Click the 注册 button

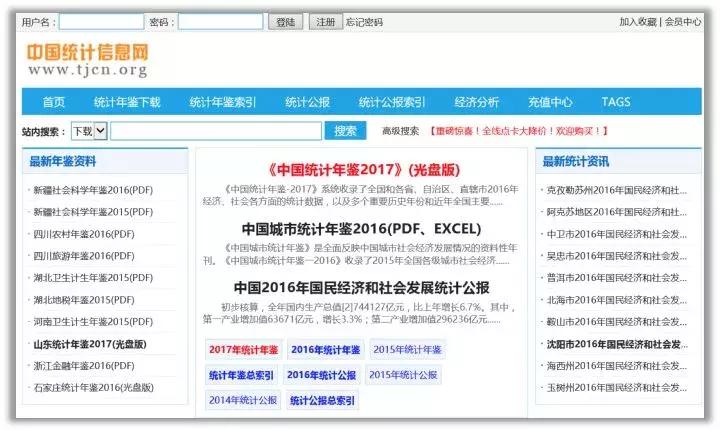tap(326, 22)
